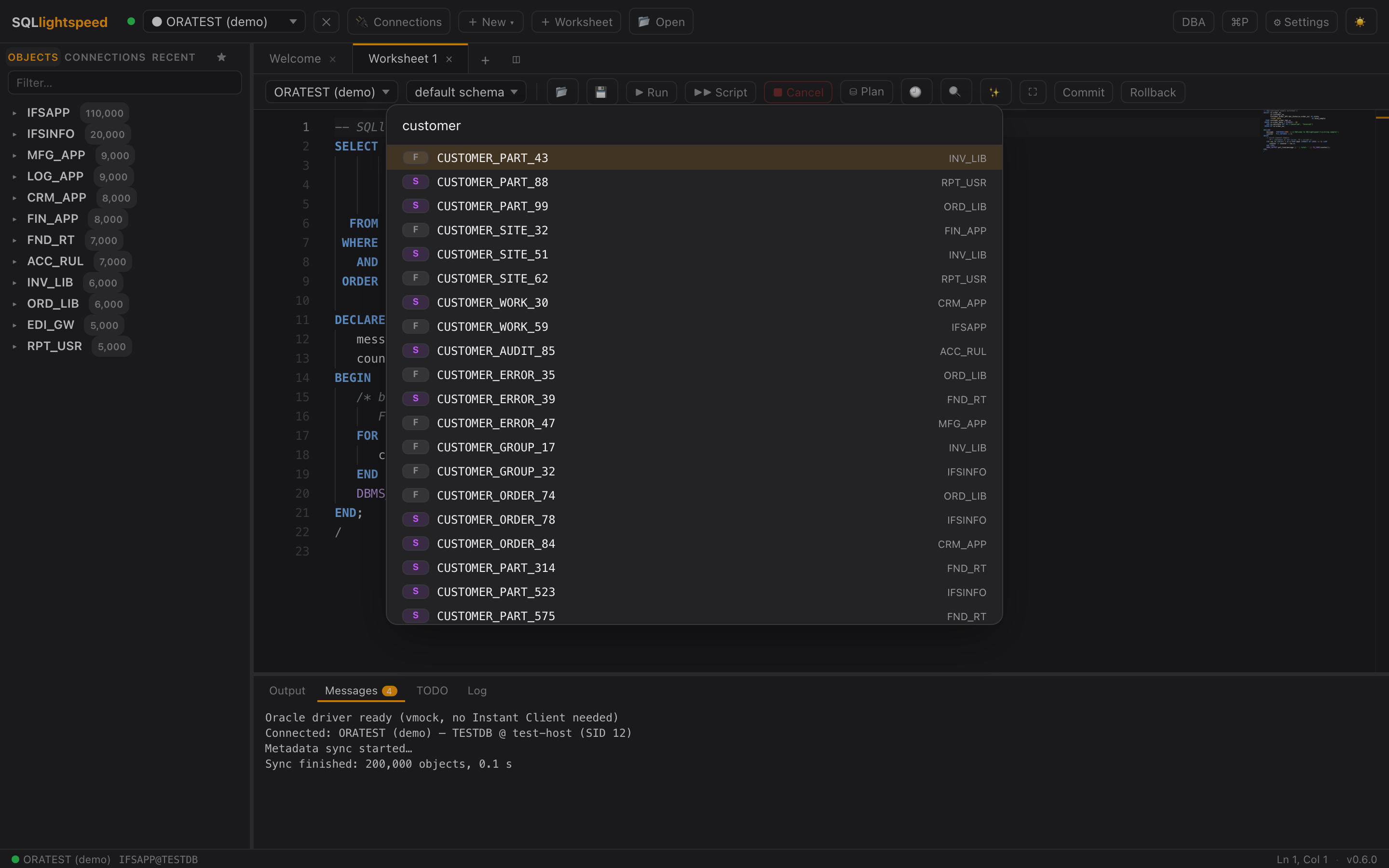1389x868 pixels.
Task: Click the code minimap thumbnail
Action: [1302, 130]
